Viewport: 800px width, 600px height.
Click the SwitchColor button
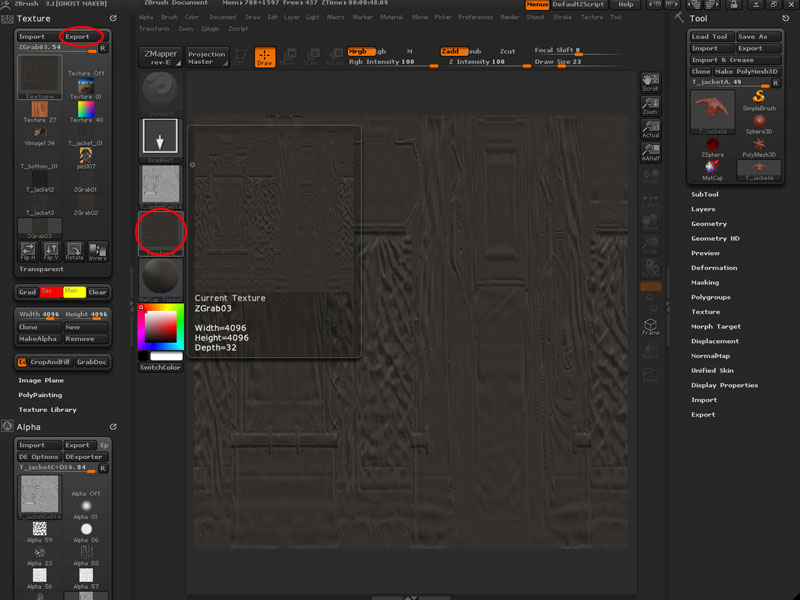160,367
